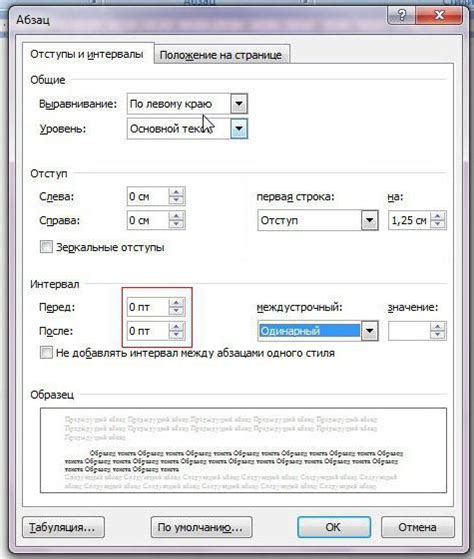Increase the Перед spacing with up arrow
Image resolution: width=474 pixels, height=559 pixels.
pos(176,303)
